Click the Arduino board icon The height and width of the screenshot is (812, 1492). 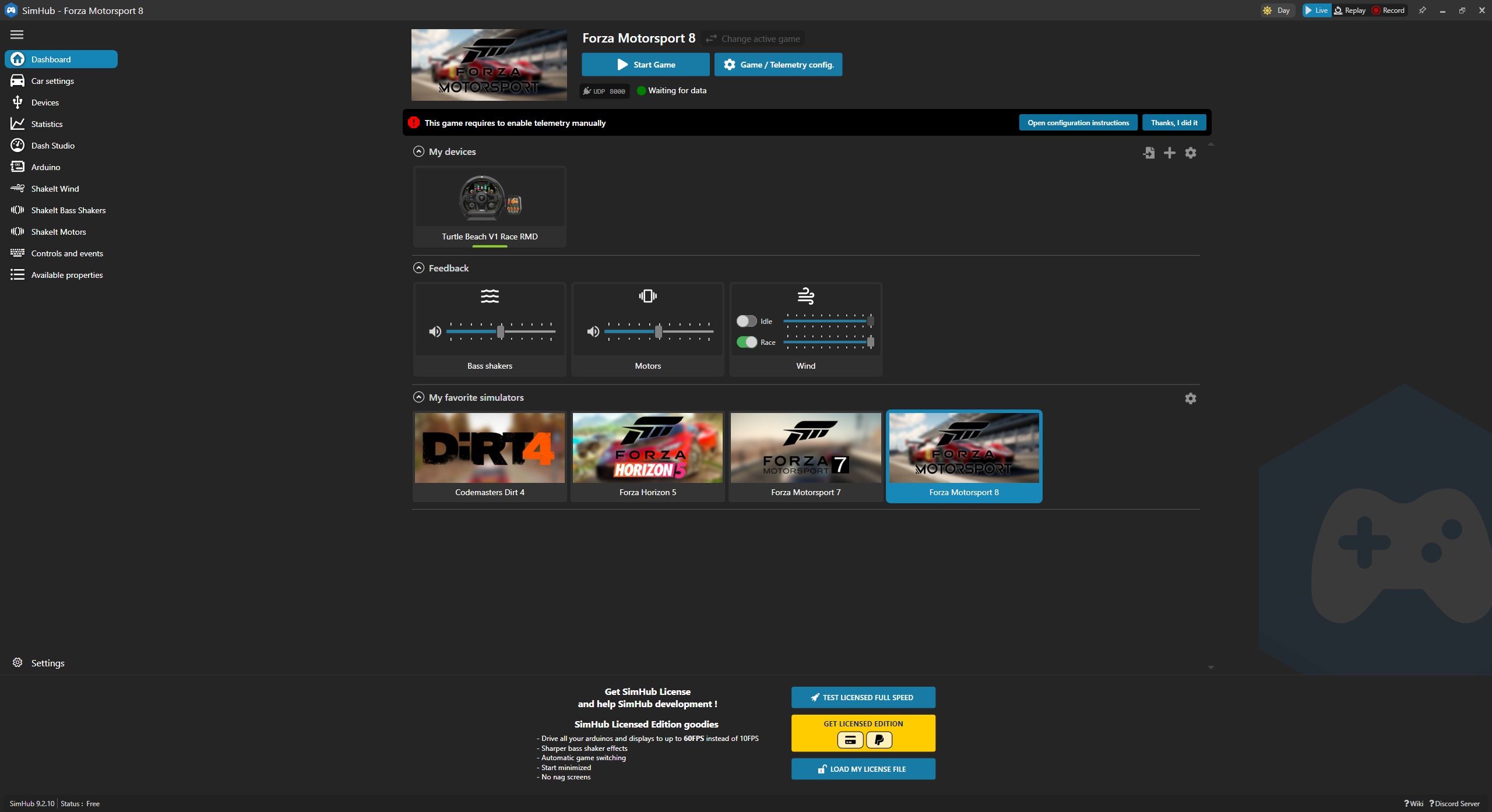point(17,167)
